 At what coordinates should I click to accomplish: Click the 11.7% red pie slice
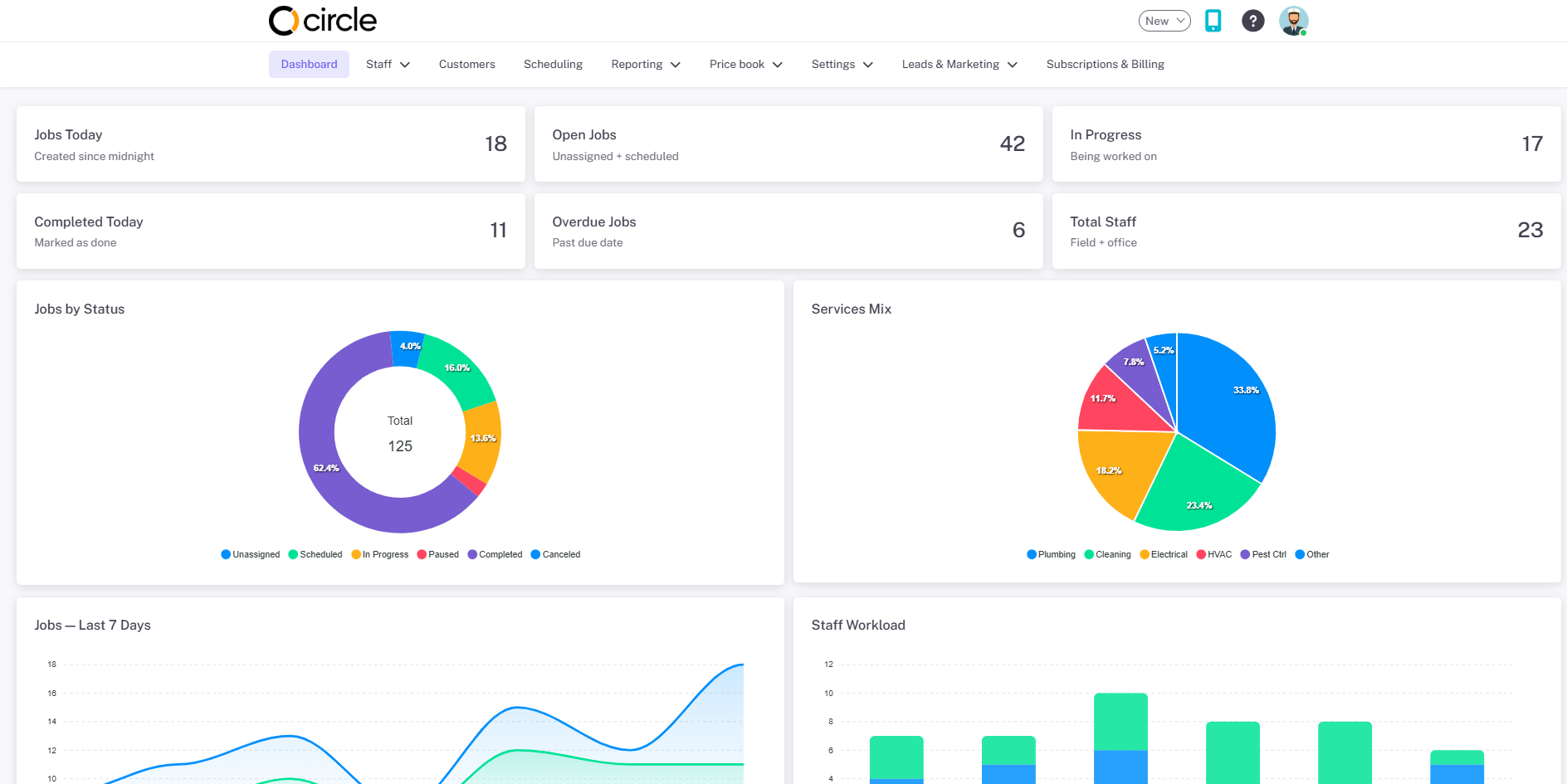pos(1117,404)
